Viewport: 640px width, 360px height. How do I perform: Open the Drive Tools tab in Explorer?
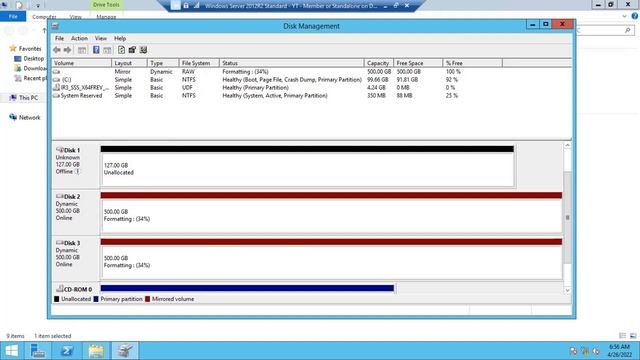tap(106, 5)
